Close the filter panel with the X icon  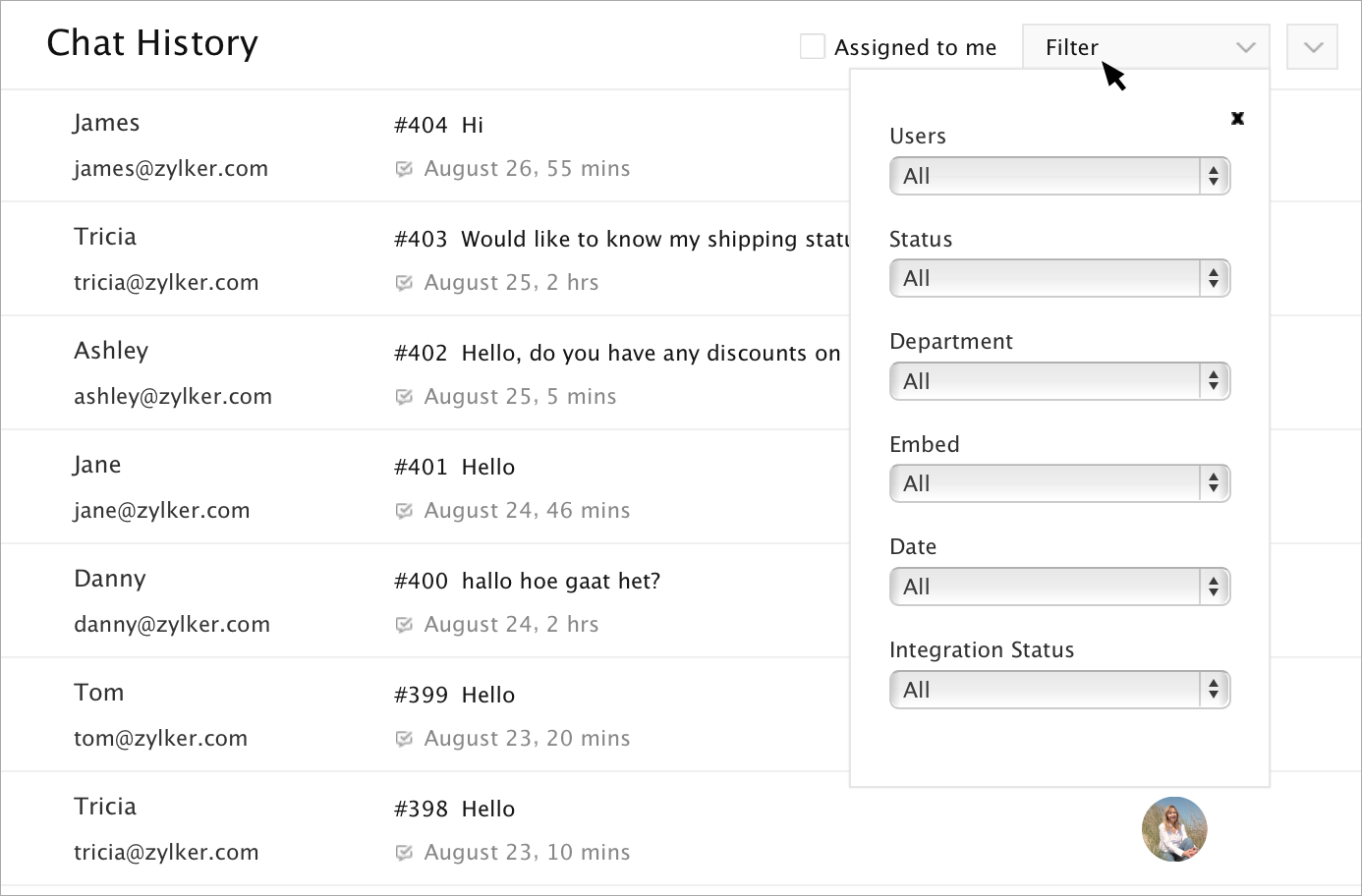point(1237,119)
